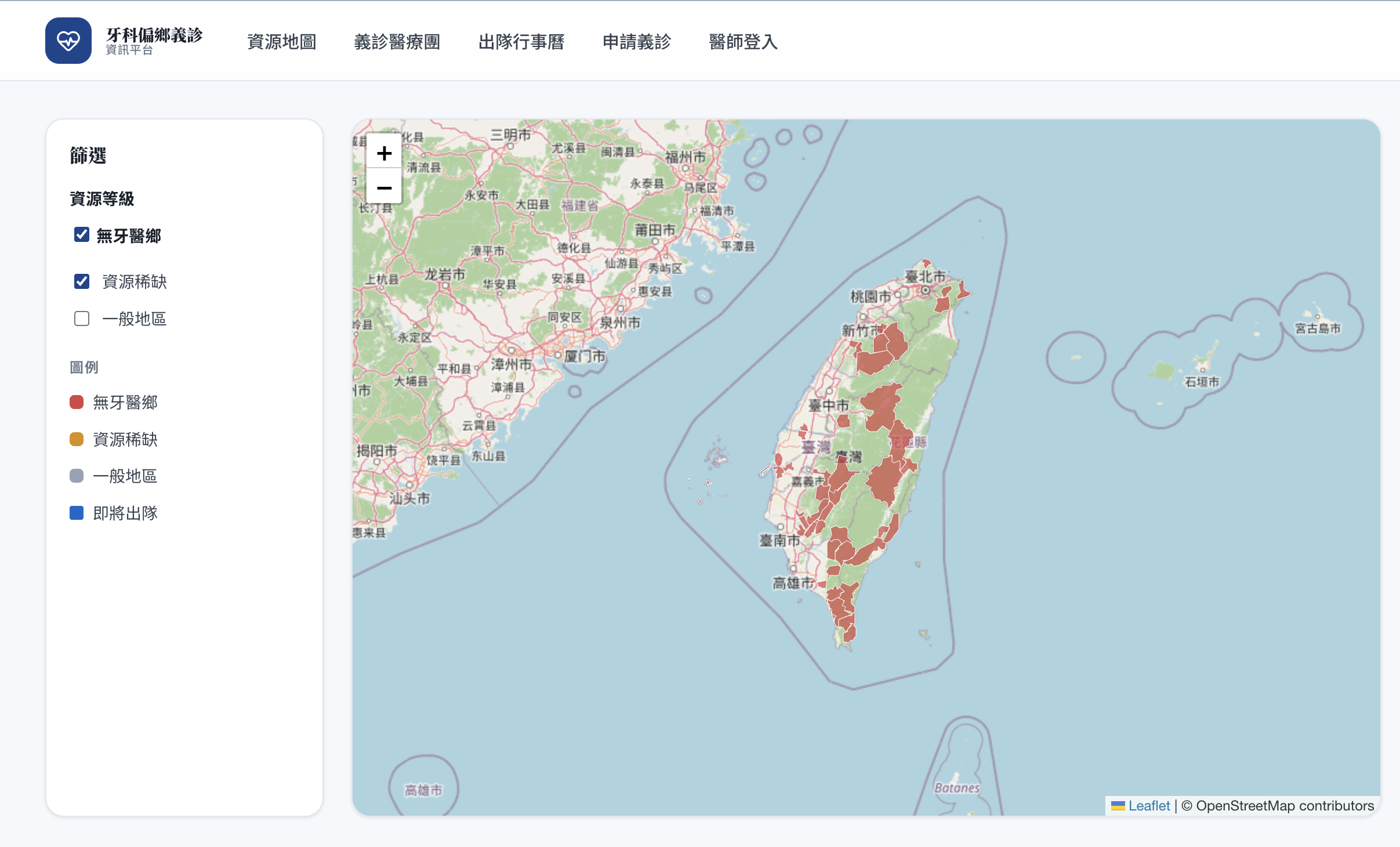Click the 臺南市 label on the map
This screenshot has width=1400, height=847.
(x=780, y=541)
